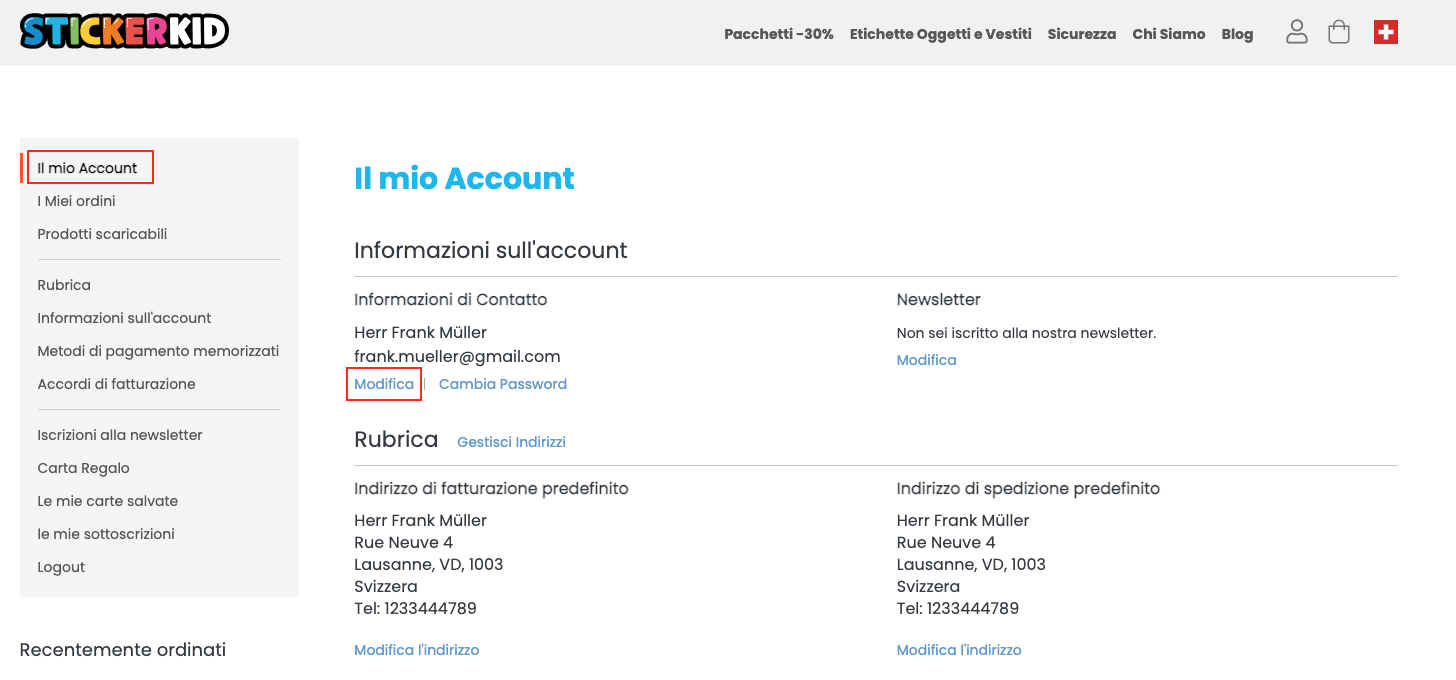Visit the Blog link in header
This screenshot has height=680, width=1456.
click(1237, 34)
